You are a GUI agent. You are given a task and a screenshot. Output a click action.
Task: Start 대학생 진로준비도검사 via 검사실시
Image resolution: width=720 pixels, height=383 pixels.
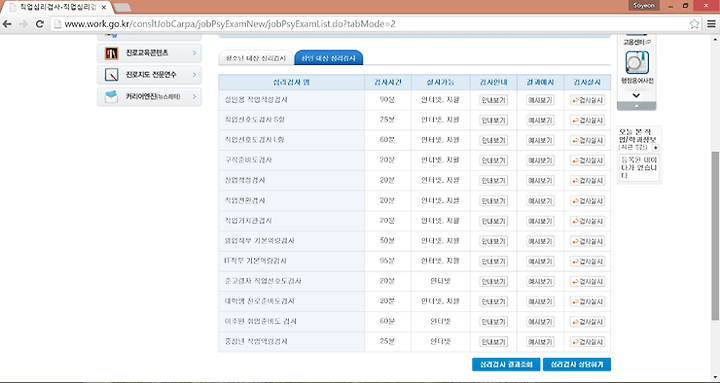(x=587, y=302)
